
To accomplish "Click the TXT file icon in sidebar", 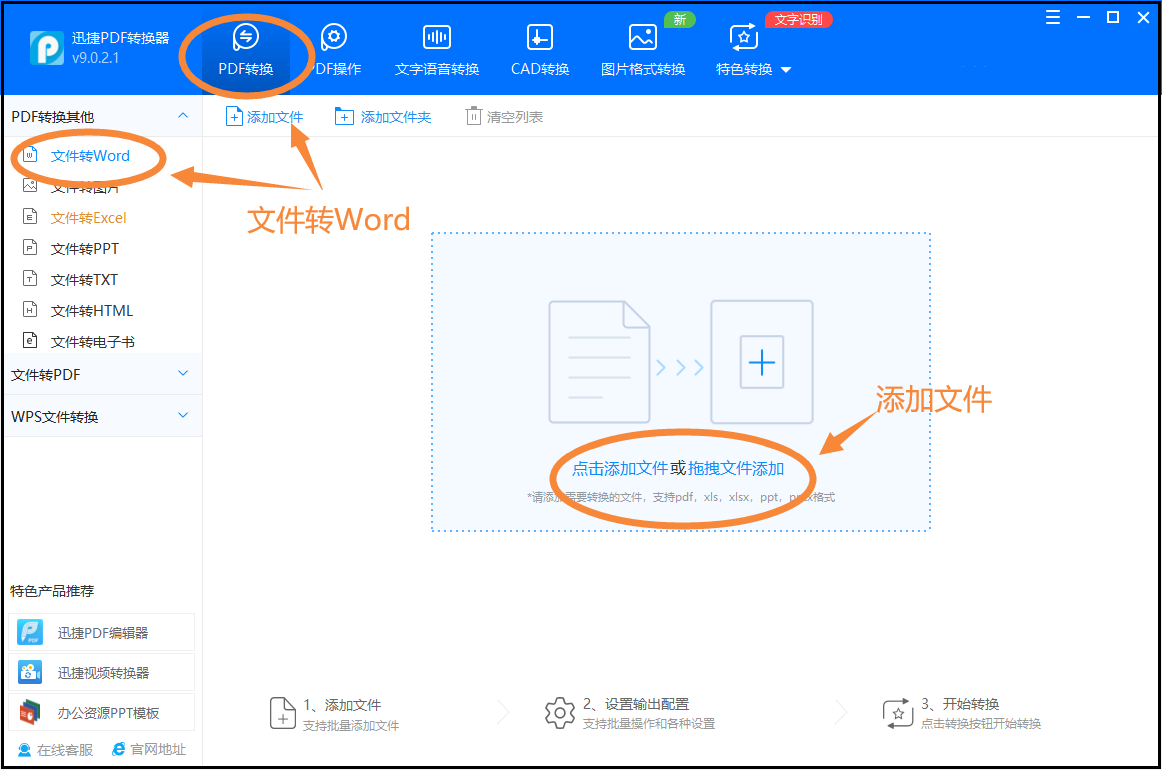I will [x=30, y=279].
